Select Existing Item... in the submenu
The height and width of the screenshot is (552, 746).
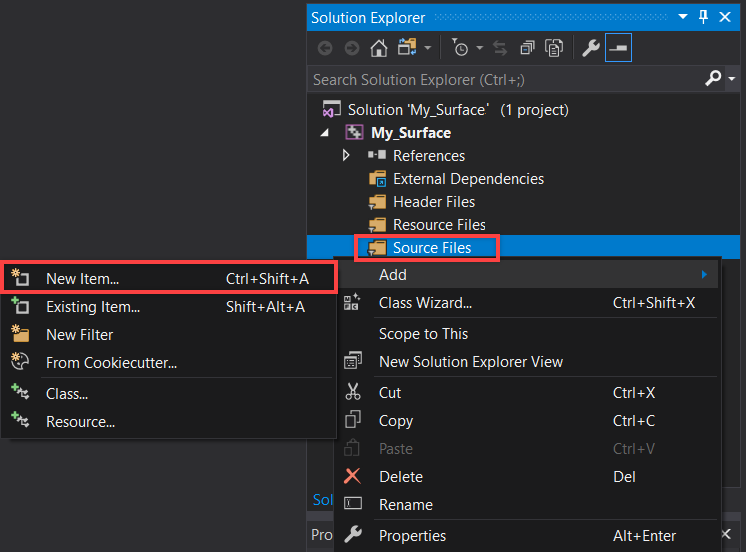point(92,307)
